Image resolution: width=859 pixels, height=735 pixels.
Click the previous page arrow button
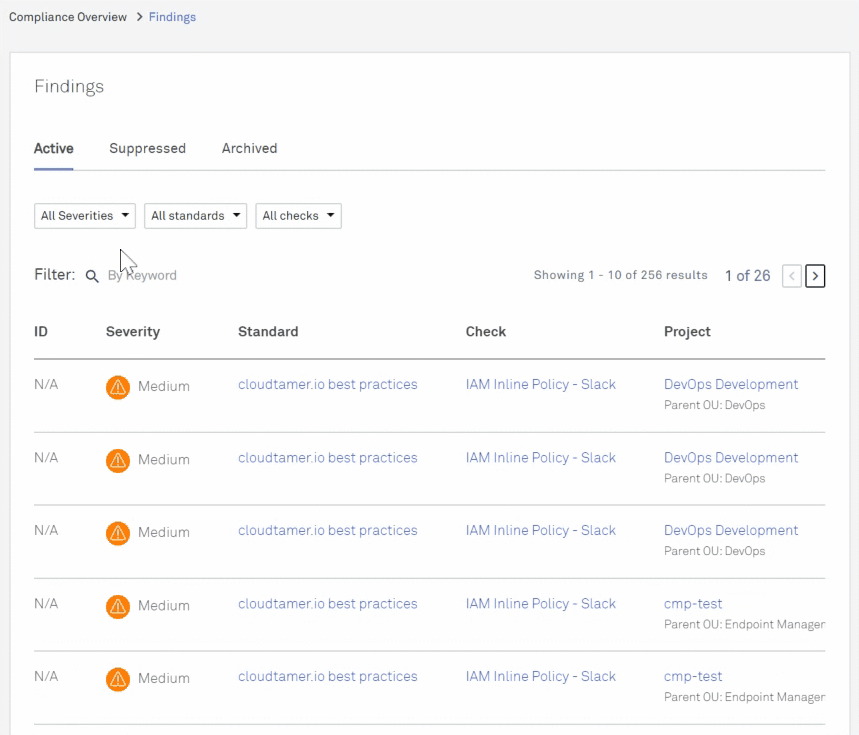[792, 276]
